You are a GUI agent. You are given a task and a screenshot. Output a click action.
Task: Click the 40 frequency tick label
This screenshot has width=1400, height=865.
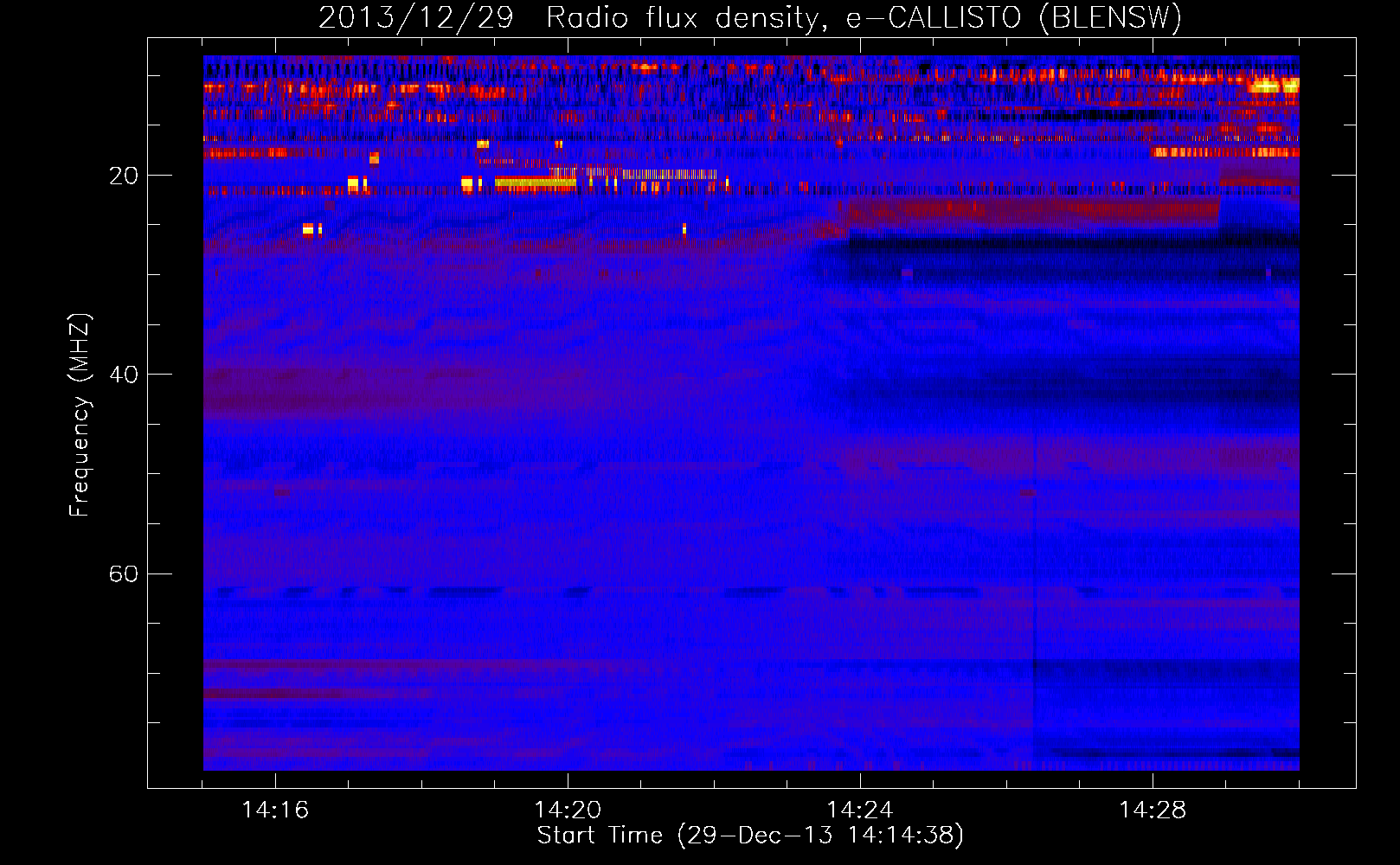124,375
